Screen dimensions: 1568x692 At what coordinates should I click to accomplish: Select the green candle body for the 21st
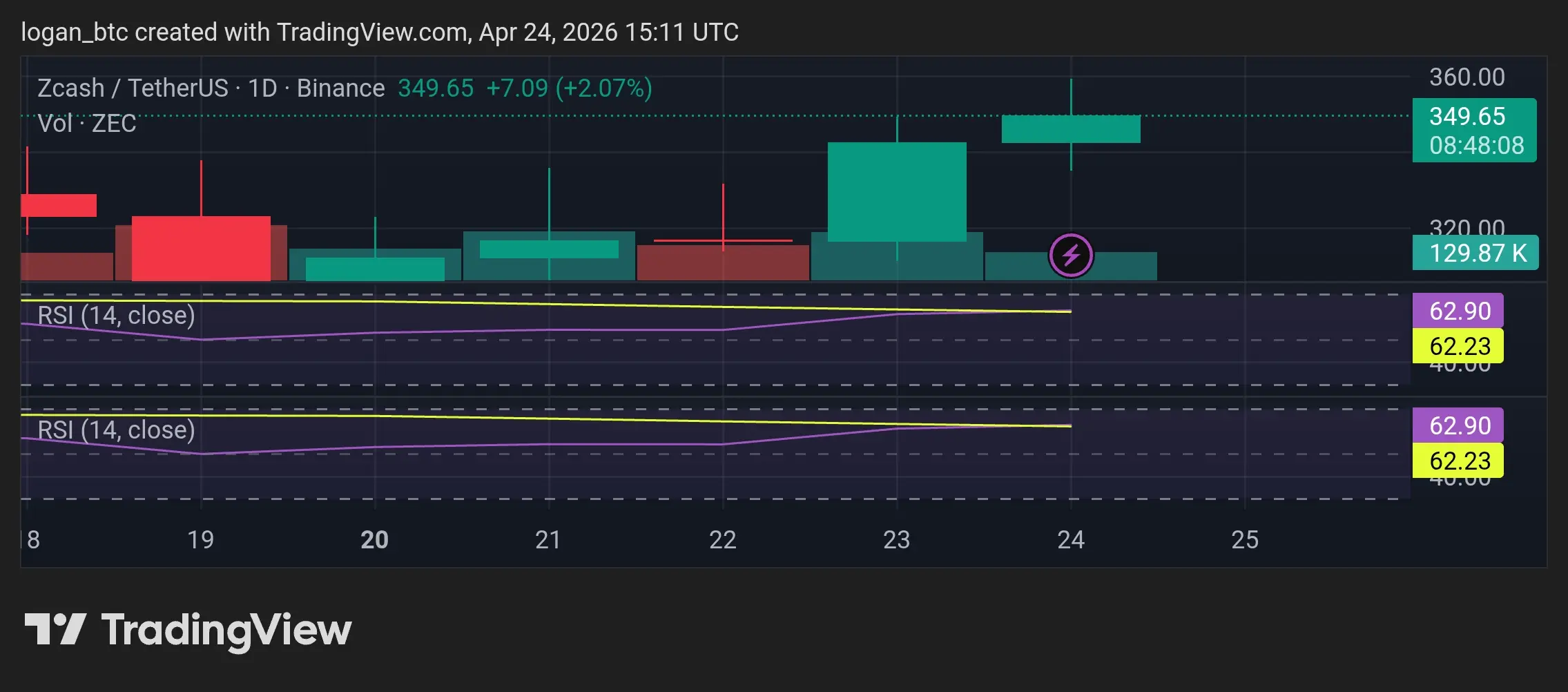coord(549,249)
